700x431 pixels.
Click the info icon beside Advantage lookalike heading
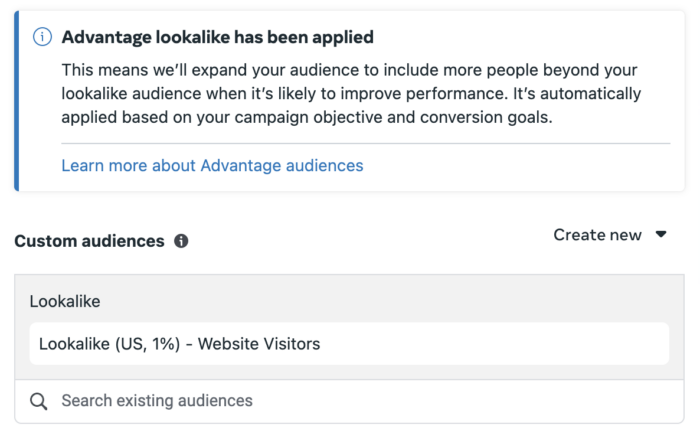click(42, 37)
